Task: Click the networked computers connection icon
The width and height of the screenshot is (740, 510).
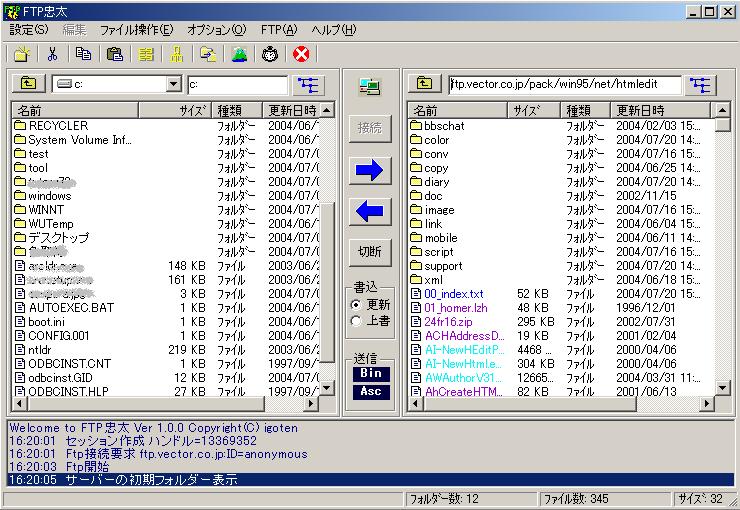Action: (369, 87)
